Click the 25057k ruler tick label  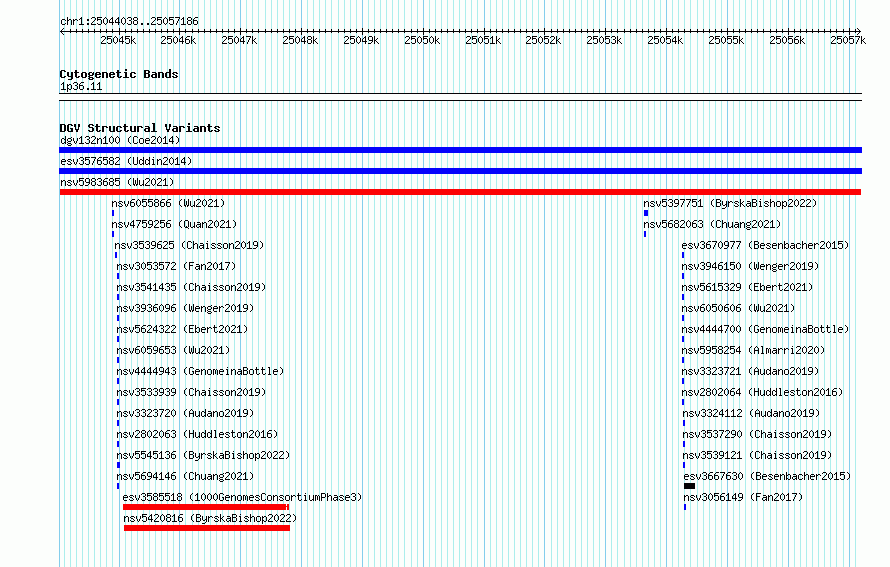848,40
